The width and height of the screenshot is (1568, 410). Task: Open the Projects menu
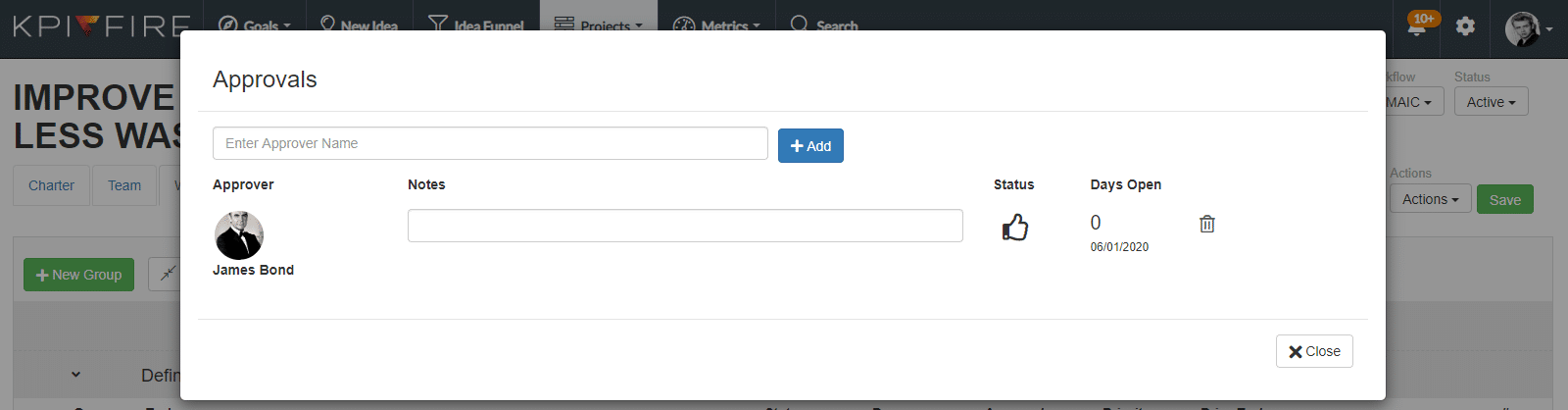[x=599, y=26]
